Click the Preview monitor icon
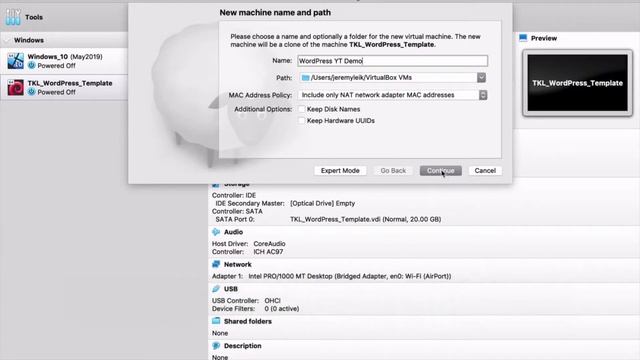Screen dimensions: 640x360 coord(523,38)
